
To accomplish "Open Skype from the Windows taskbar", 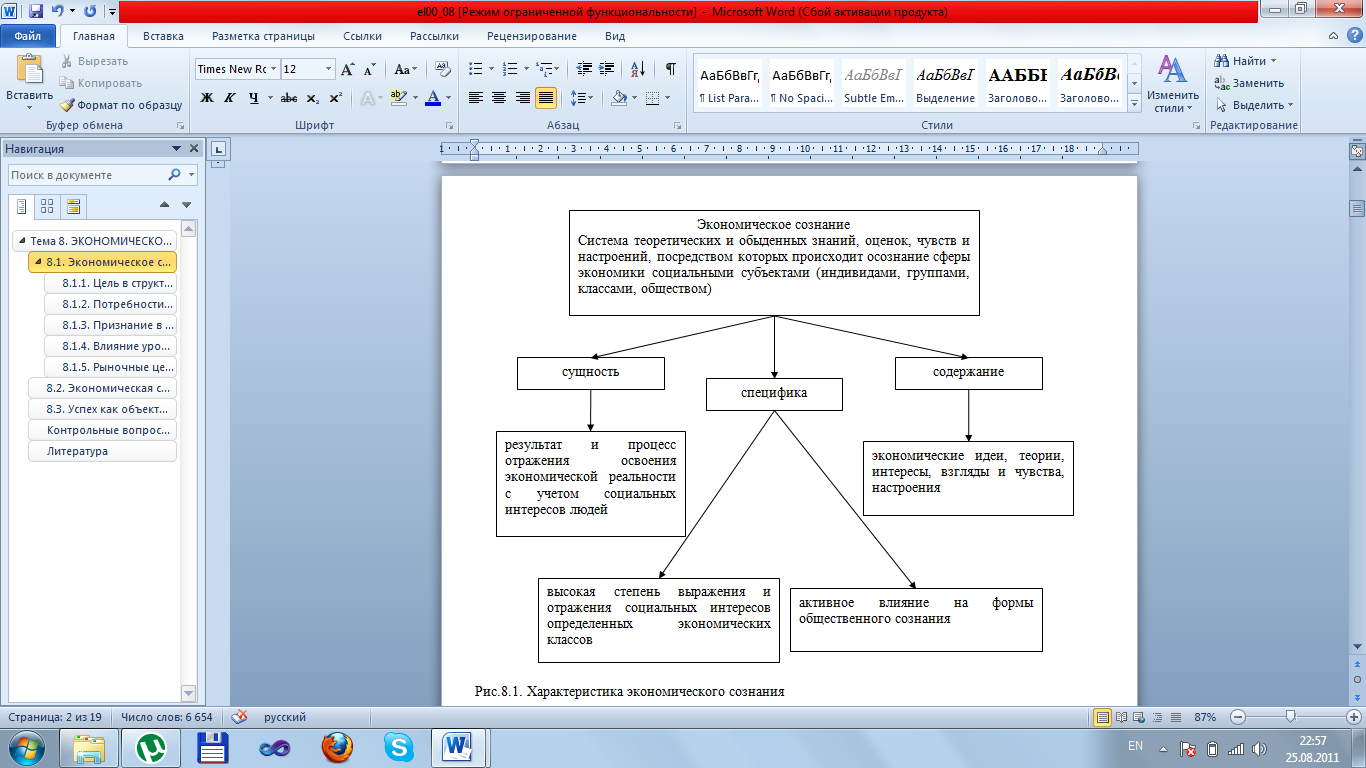I will click(x=398, y=747).
